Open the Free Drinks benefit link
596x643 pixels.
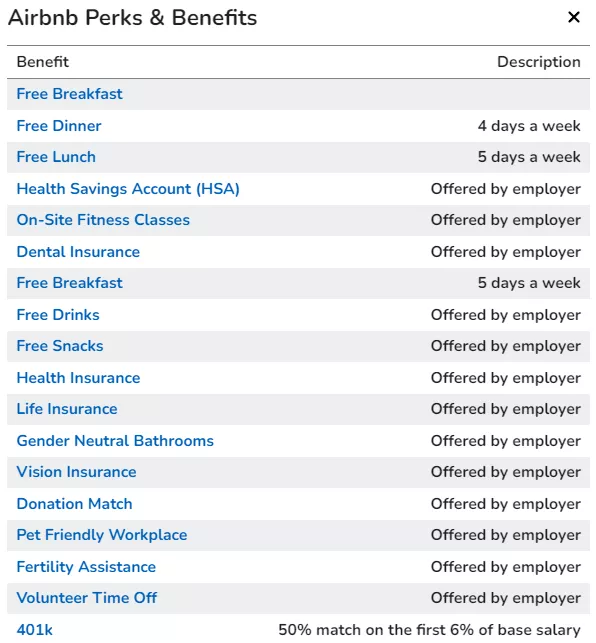click(58, 315)
